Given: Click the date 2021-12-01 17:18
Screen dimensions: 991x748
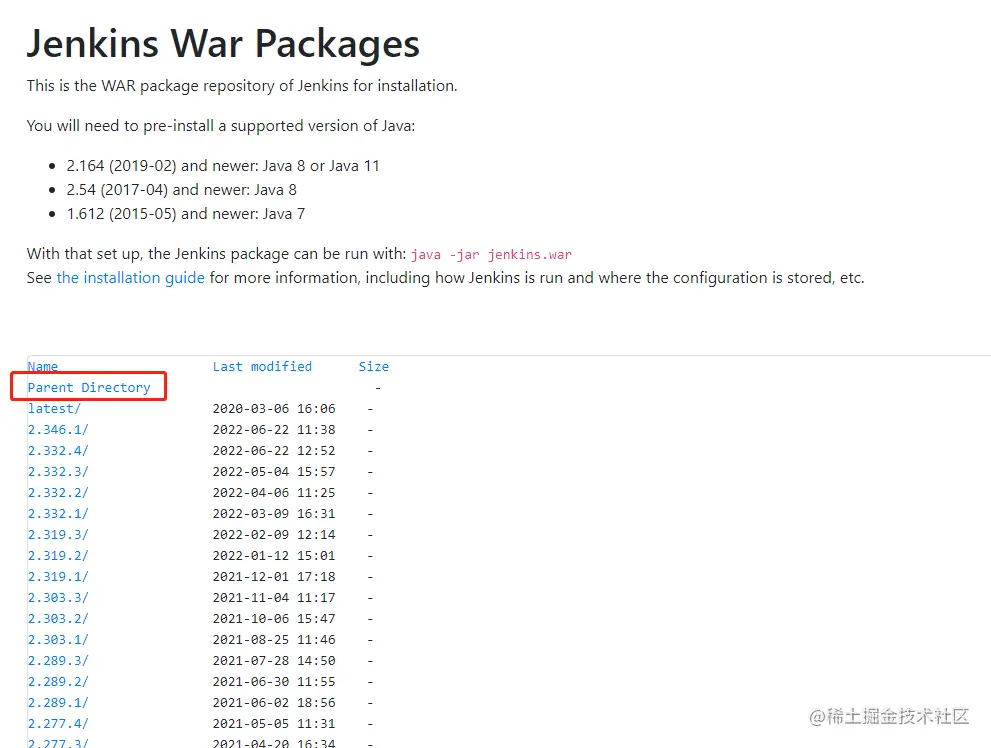Looking at the screenshot, I should tap(274, 576).
